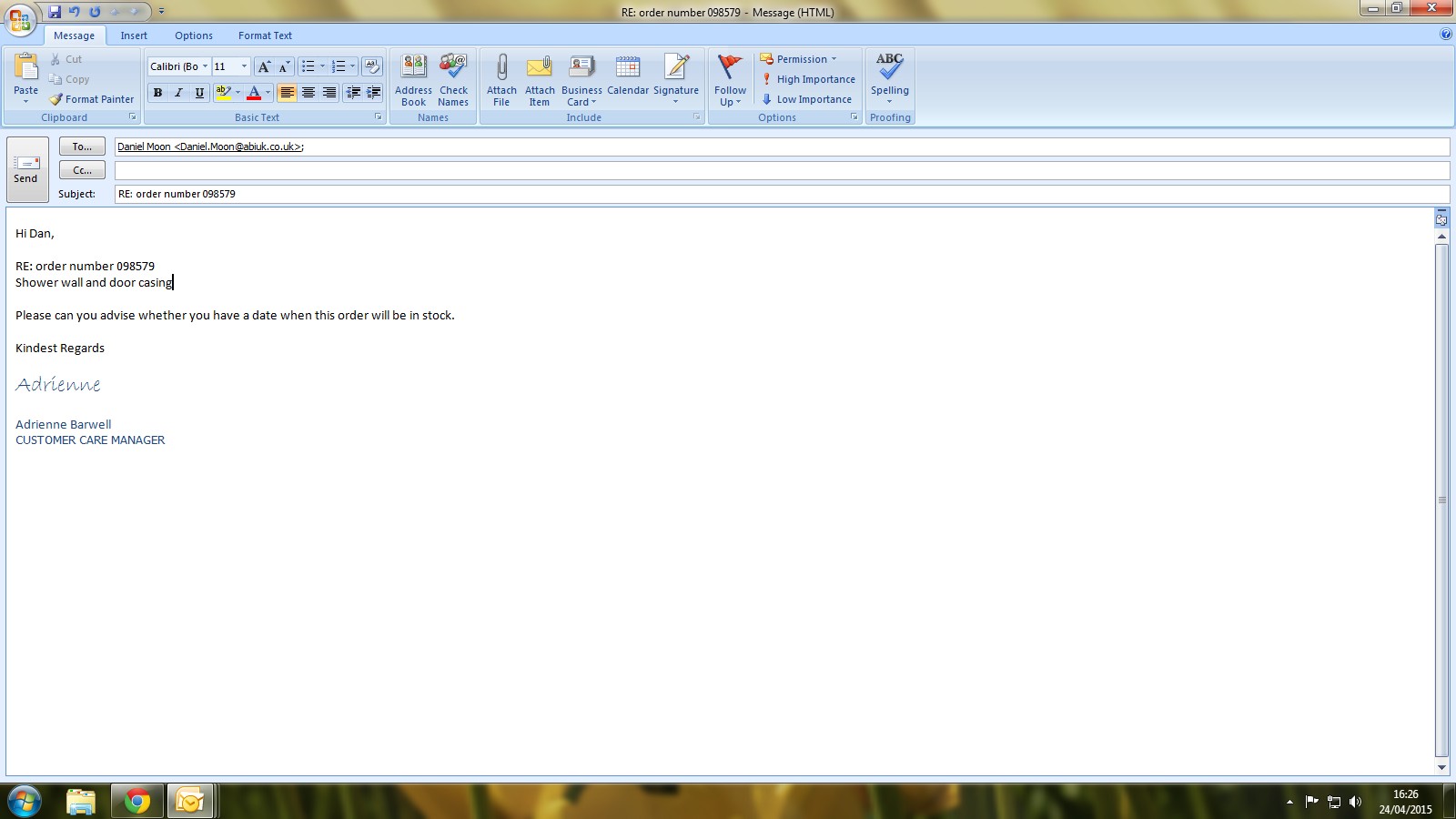Click the To... recipients button
Viewport: 1456px width, 819px height.
click(82, 147)
